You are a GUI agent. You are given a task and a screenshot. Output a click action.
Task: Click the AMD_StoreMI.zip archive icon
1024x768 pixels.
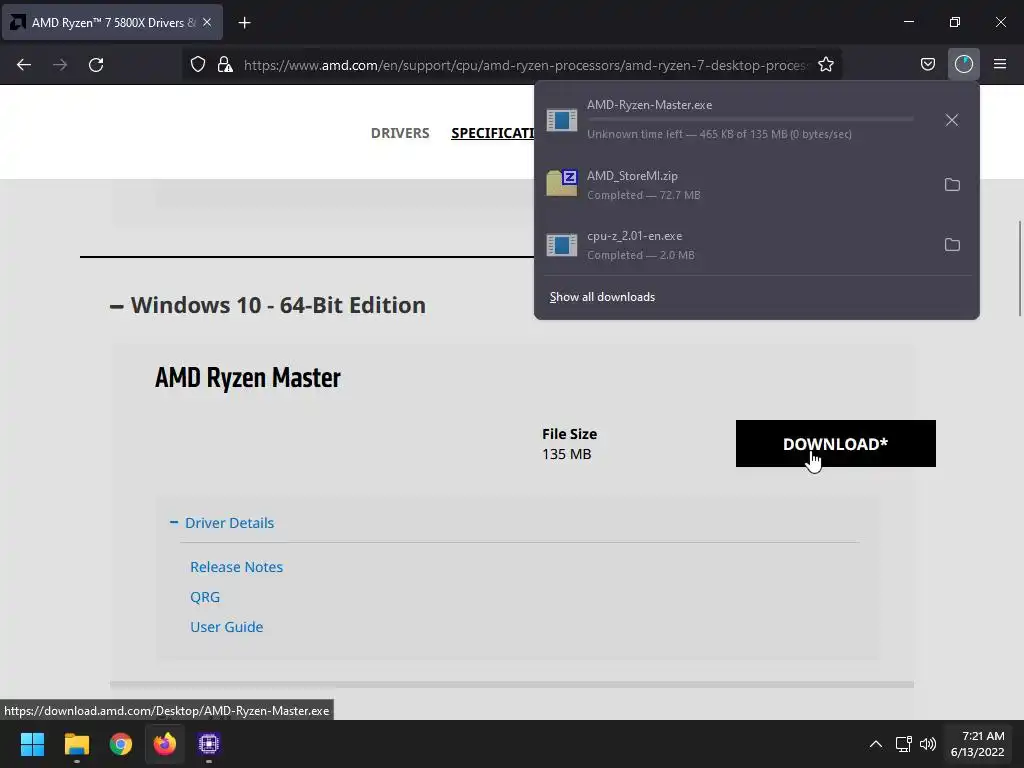point(562,183)
